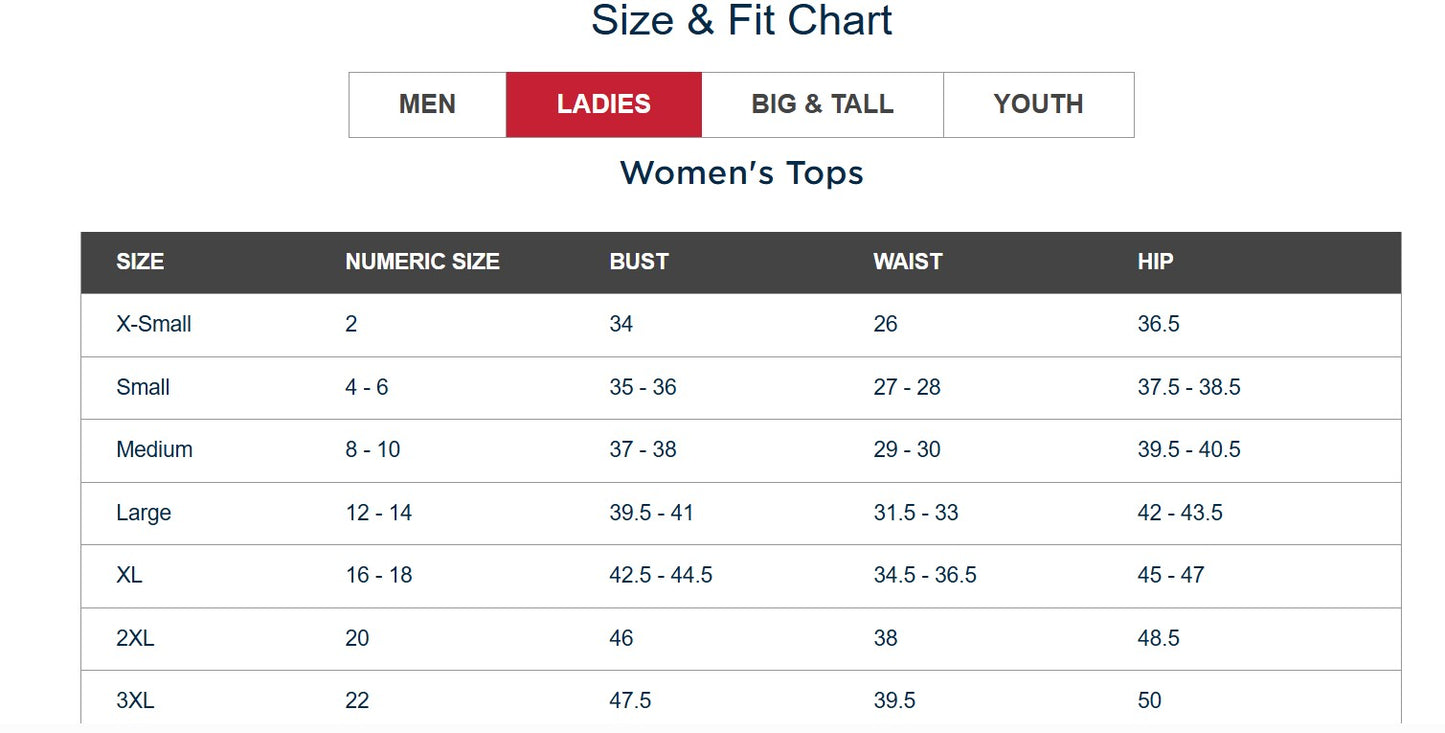Click the Women's Tops heading
The height and width of the screenshot is (733, 1445).
(x=741, y=173)
